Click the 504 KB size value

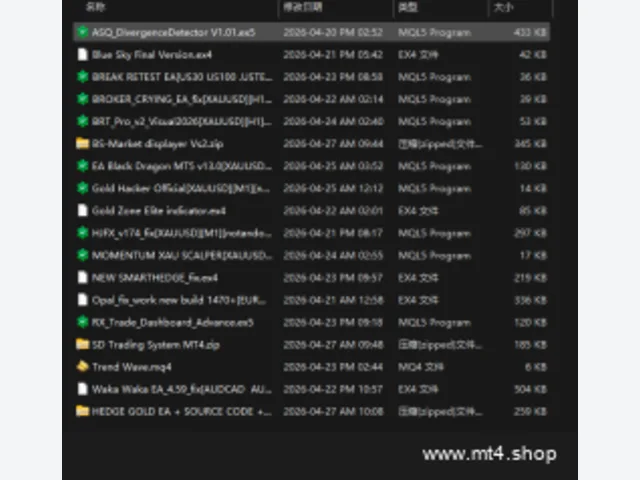click(530, 389)
